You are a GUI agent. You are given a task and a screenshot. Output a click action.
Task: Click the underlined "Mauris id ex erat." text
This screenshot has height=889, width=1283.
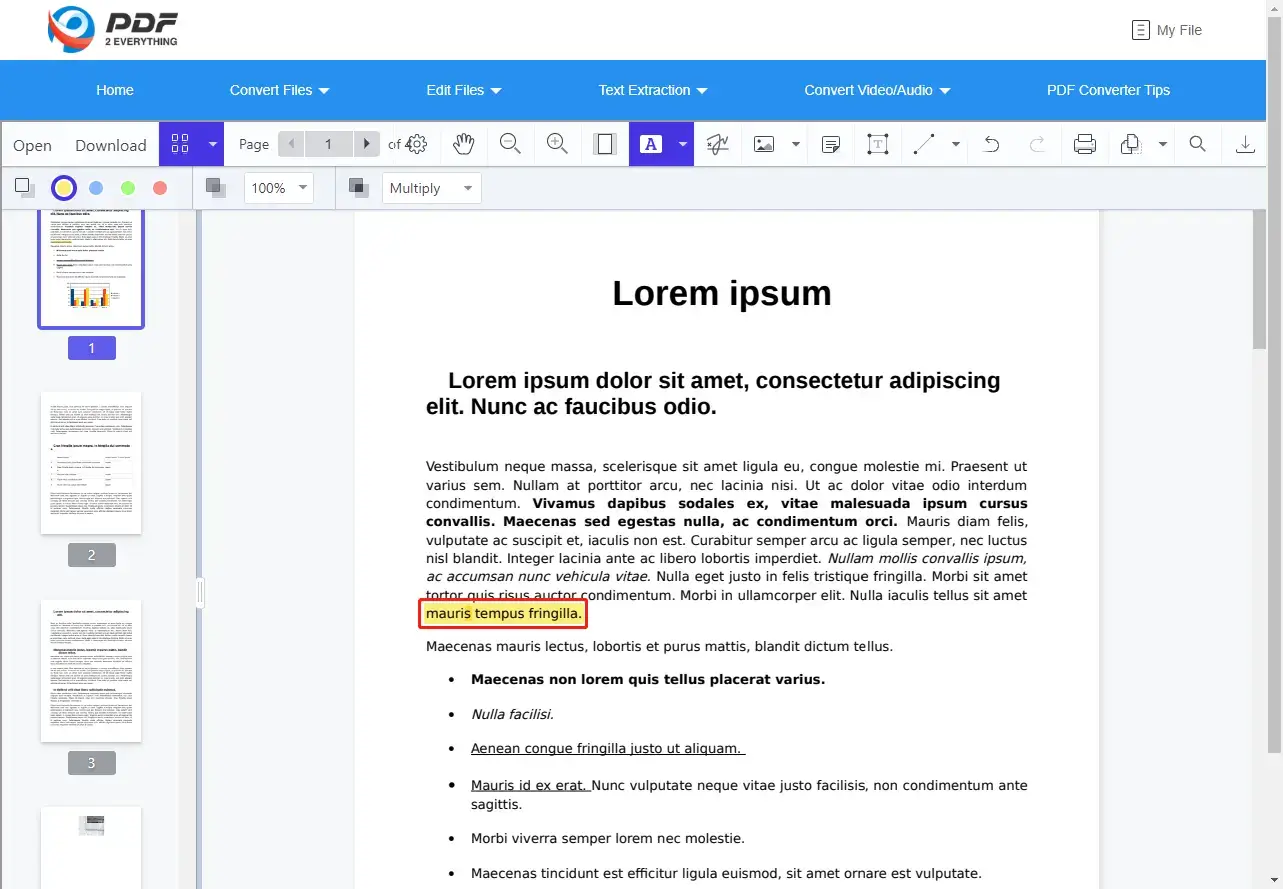pyautogui.click(x=529, y=785)
